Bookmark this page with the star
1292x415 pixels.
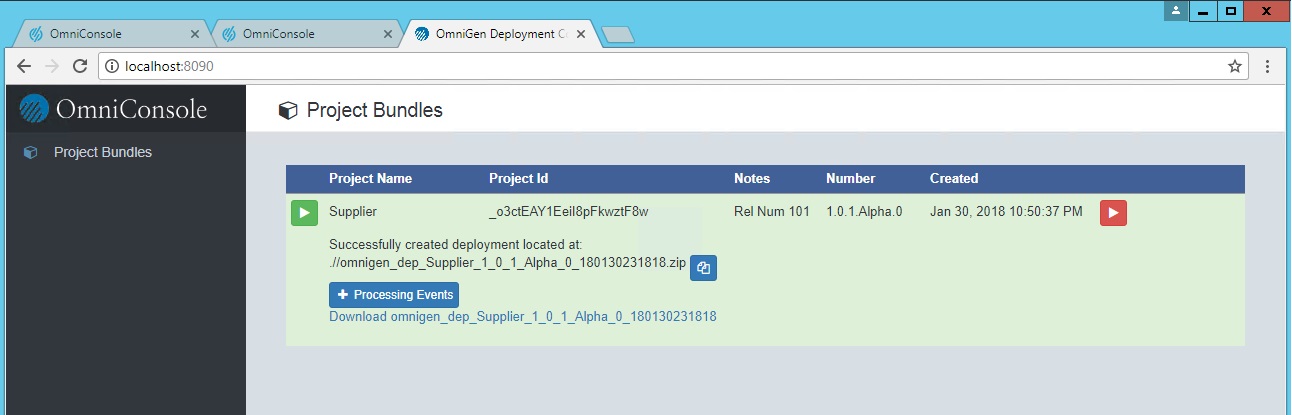1235,66
